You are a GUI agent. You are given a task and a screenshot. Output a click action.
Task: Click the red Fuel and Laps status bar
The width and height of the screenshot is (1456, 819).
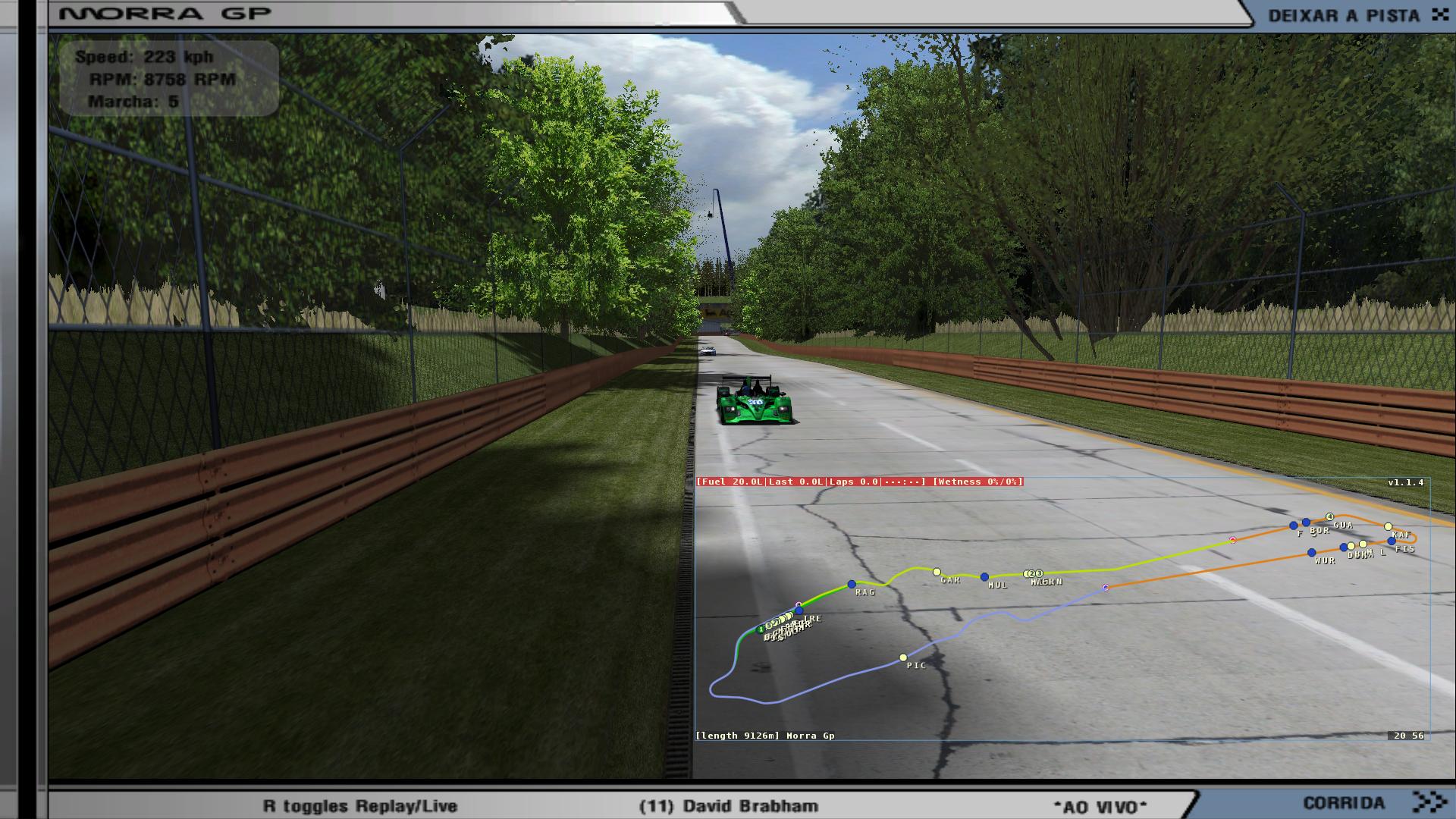pos(859,482)
